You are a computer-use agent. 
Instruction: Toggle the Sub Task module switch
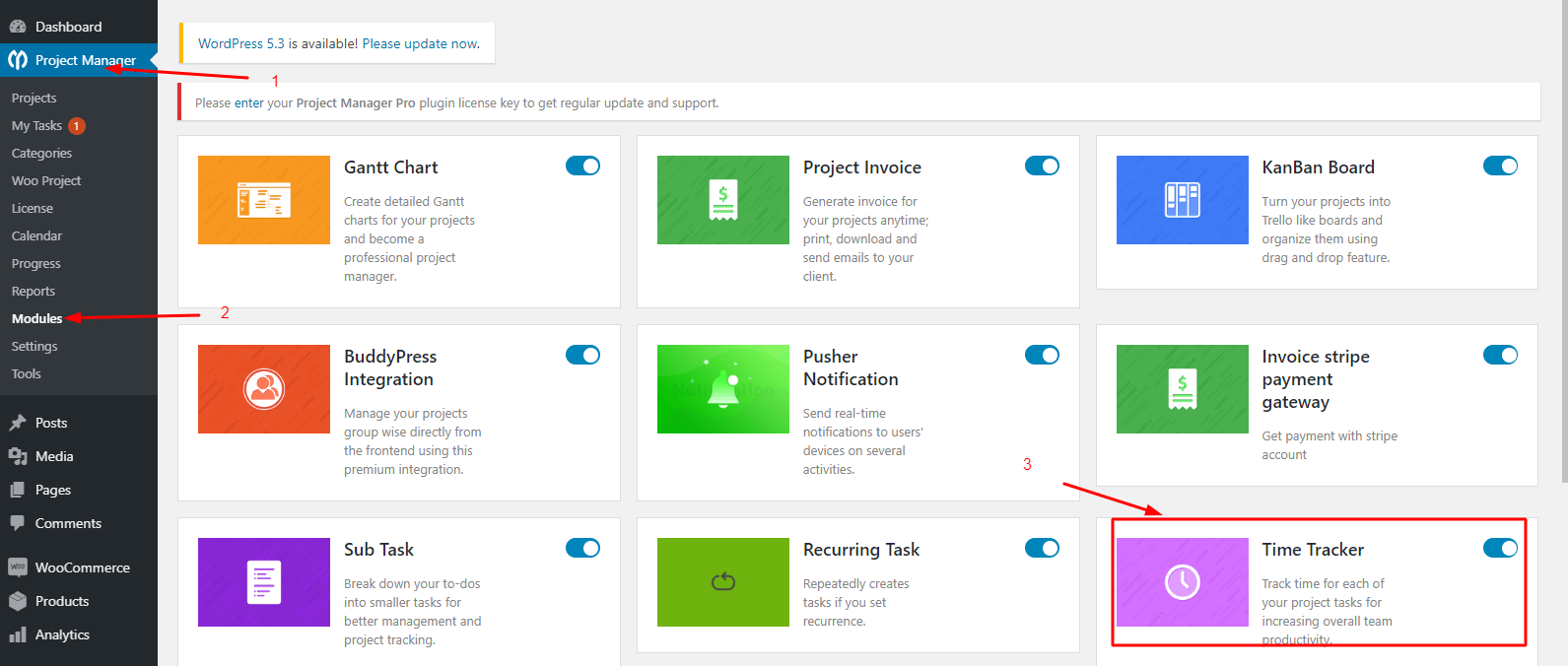click(x=582, y=548)
